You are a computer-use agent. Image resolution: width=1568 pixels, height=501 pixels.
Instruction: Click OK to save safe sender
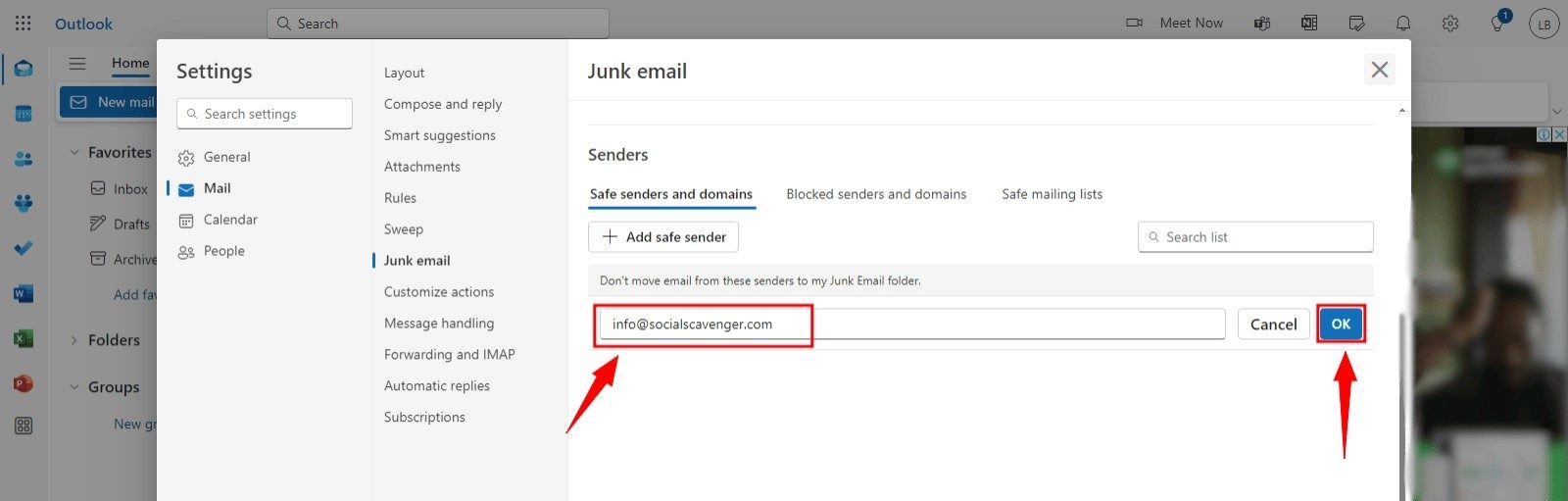point(1341,324)
